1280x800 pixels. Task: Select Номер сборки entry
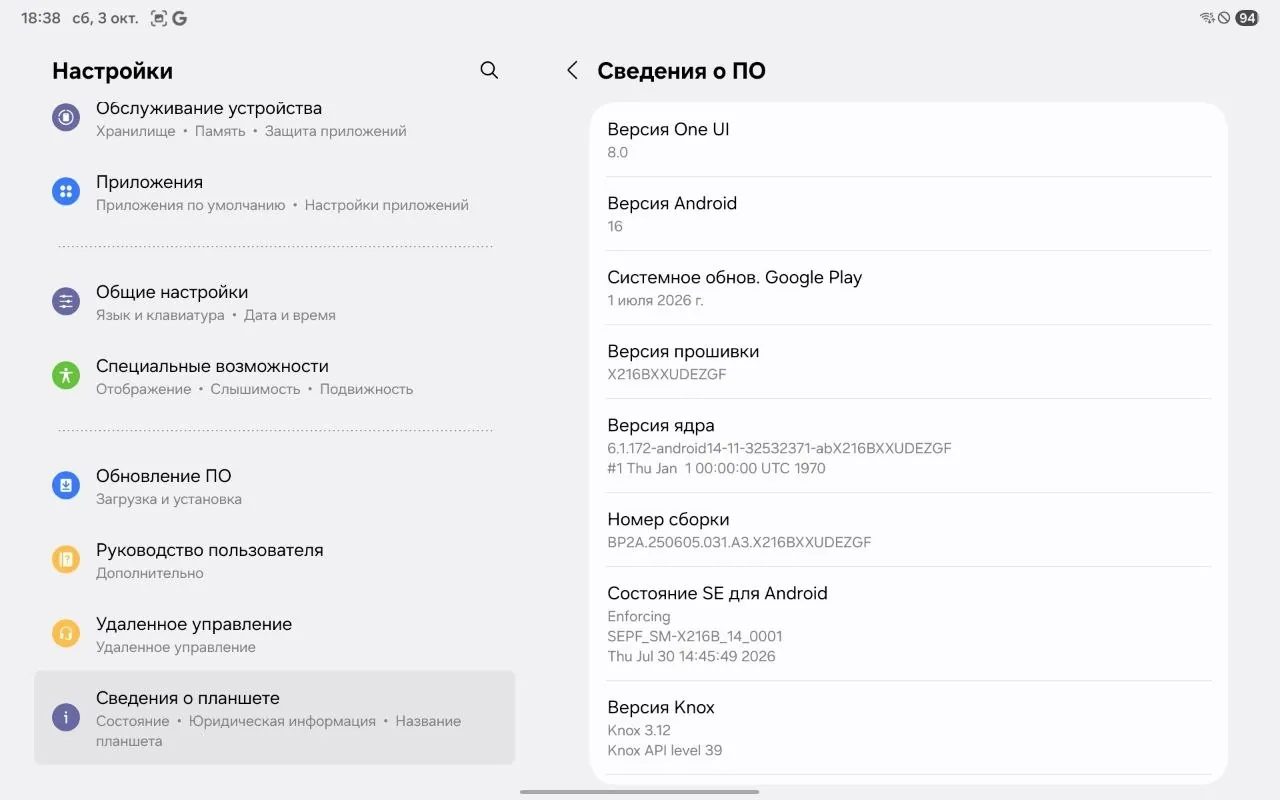click(909, 530)
